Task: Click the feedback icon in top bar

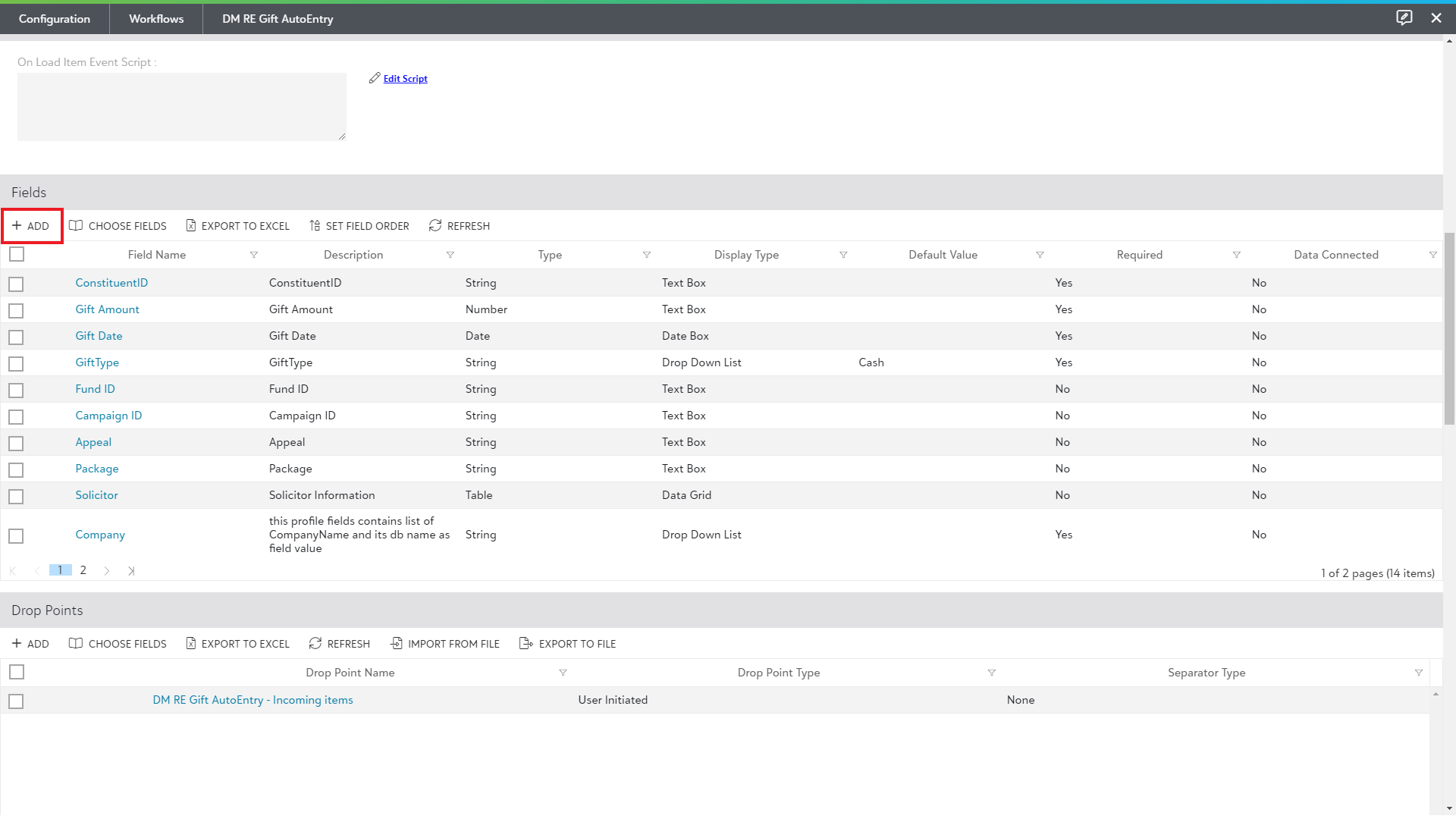Action: (1404, 18)
